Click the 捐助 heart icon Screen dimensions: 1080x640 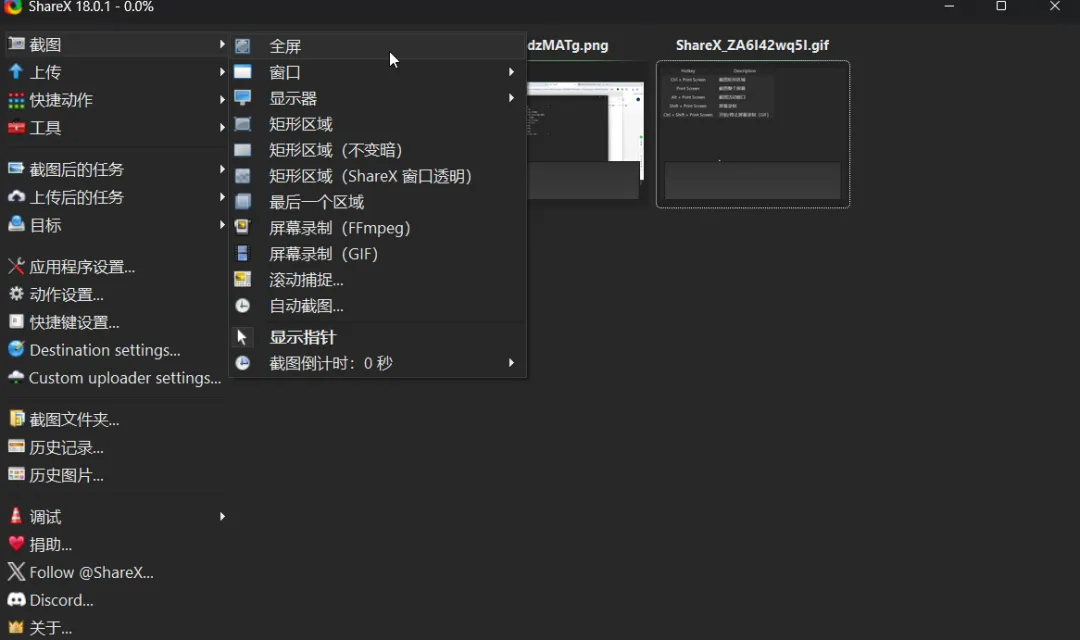pyautogui.click(x=16, y=544)
